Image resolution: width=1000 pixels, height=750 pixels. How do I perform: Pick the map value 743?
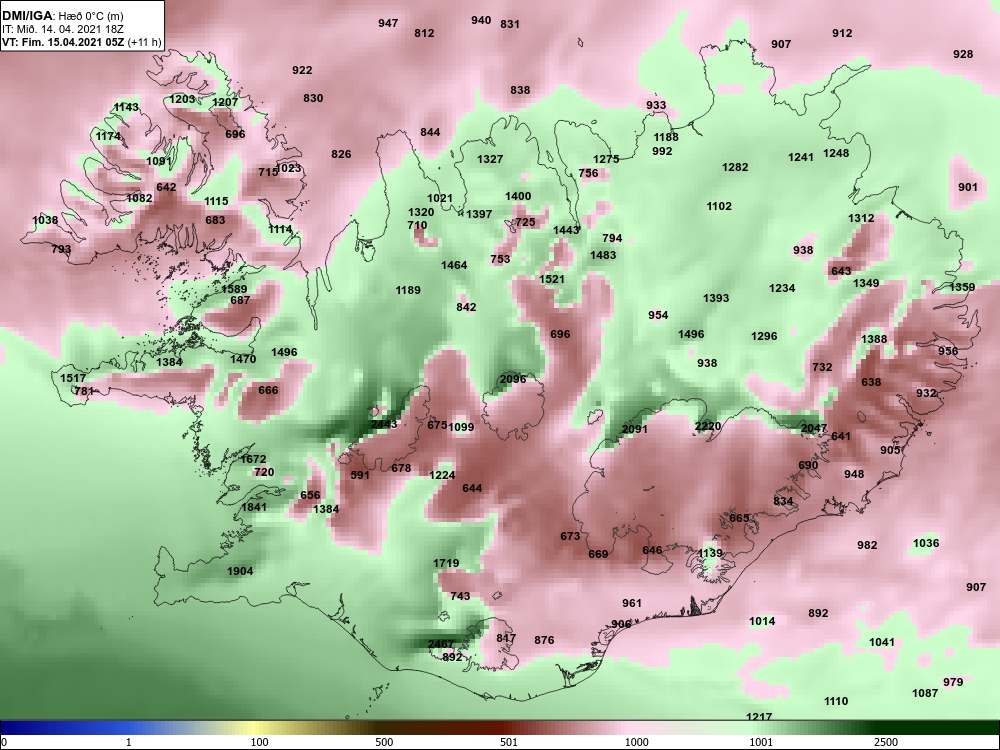pos(460,596)
